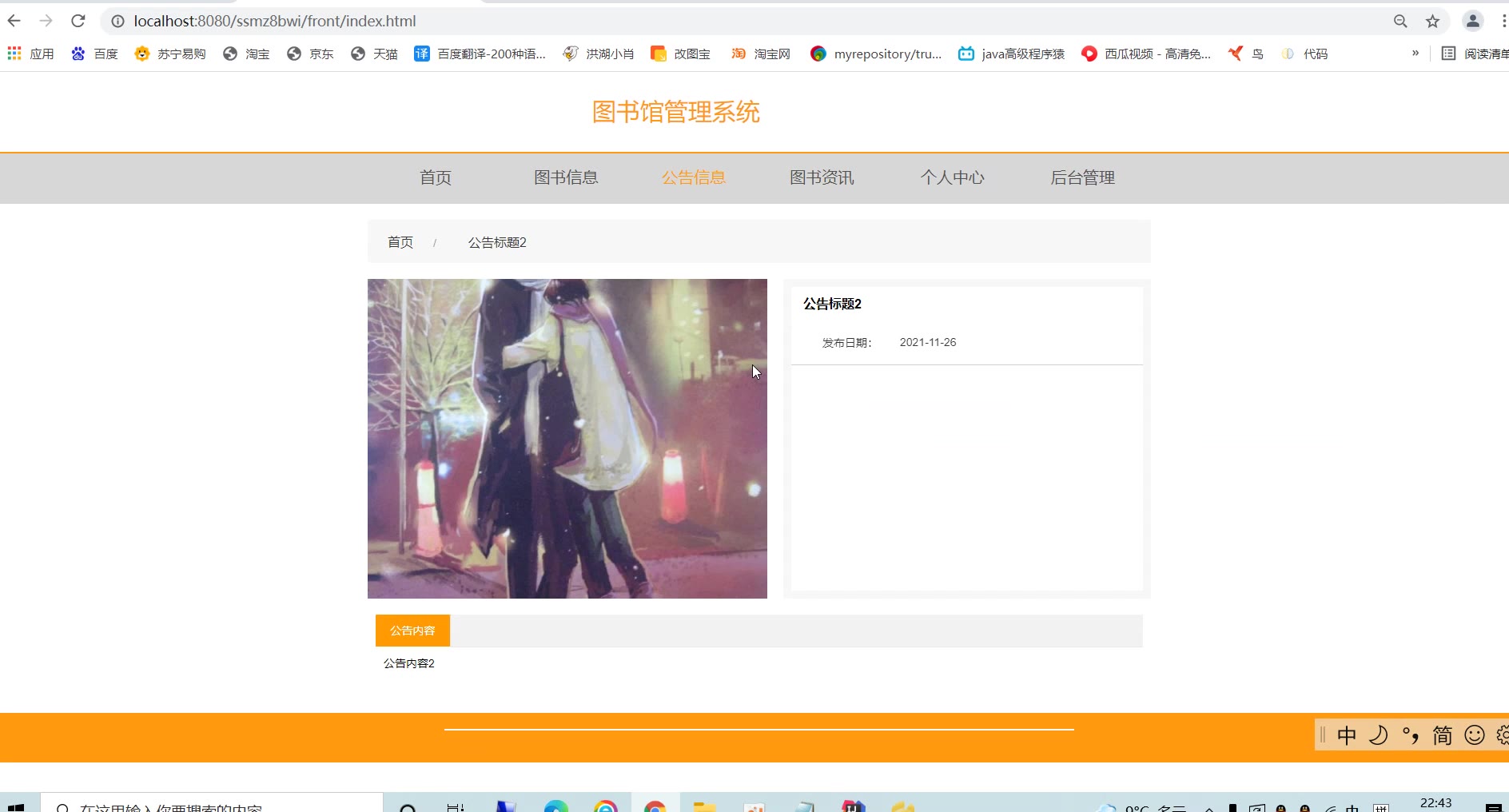
Task: Open the 天猫 bookmark
Action: [374, 54]
